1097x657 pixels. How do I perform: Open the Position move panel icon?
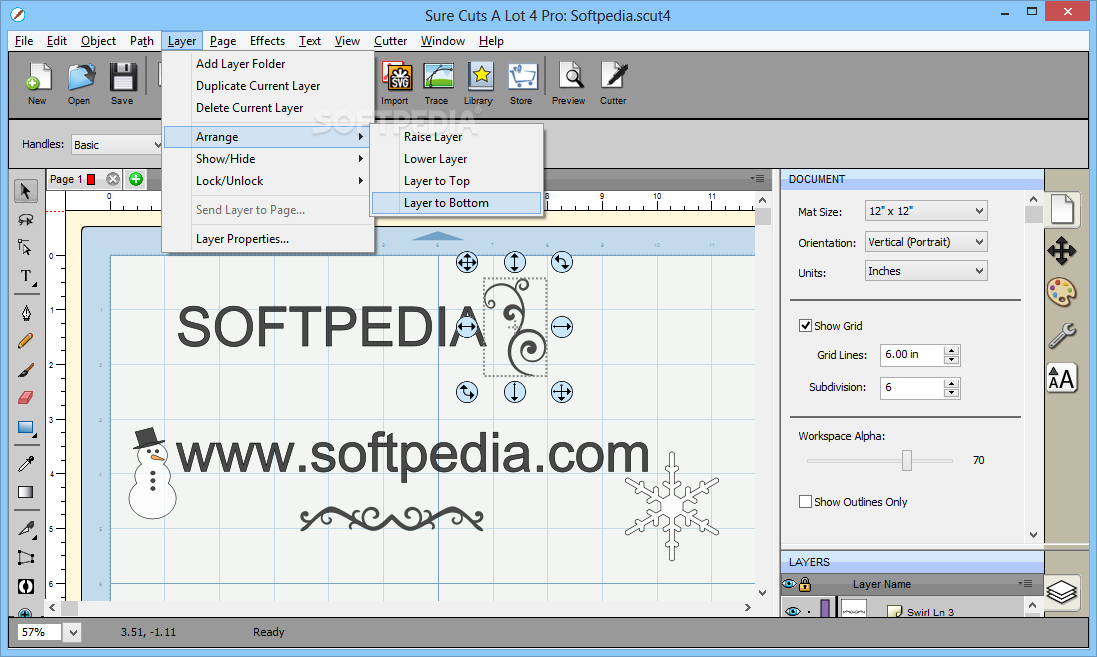pyautogui.click(x=1062, y=250)
